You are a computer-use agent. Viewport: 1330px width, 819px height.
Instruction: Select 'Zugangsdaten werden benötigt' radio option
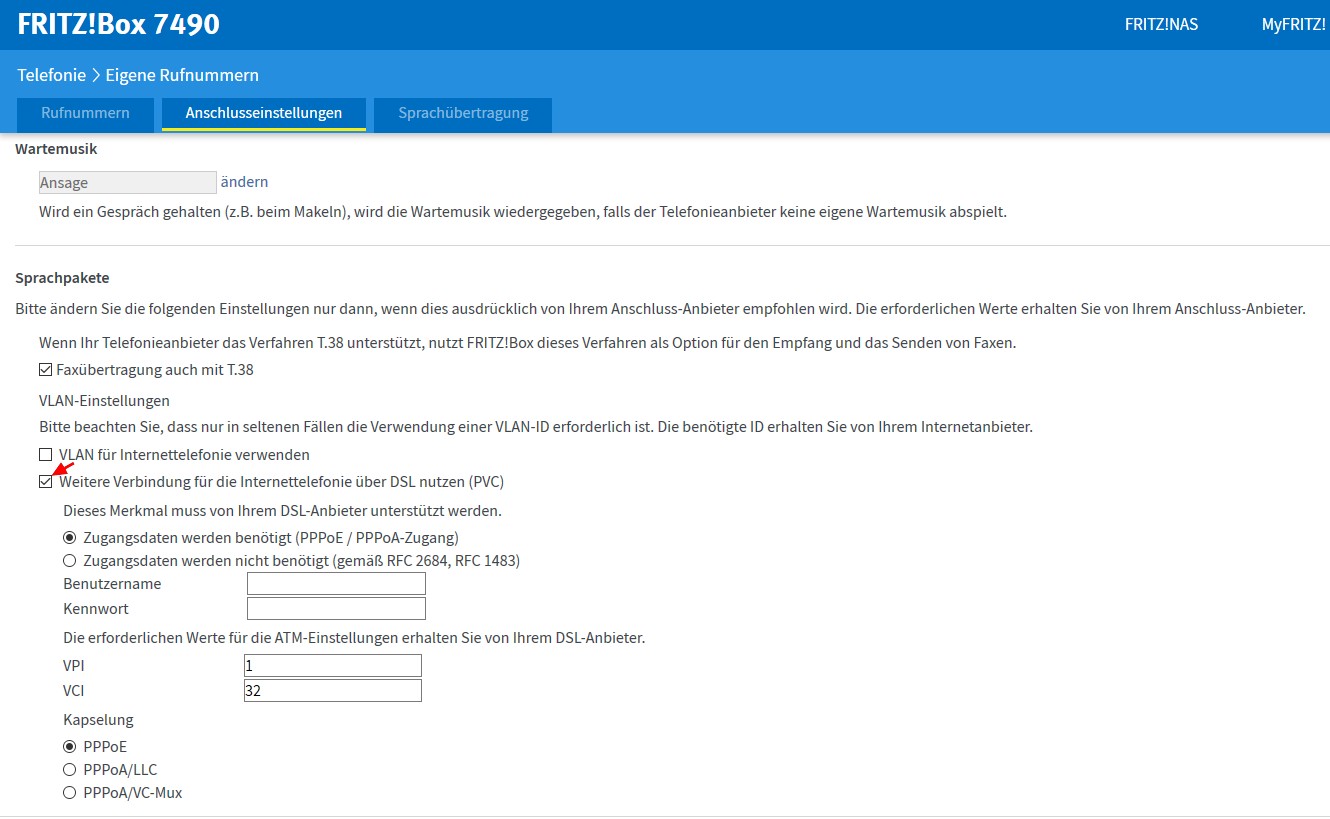point(70,538)
